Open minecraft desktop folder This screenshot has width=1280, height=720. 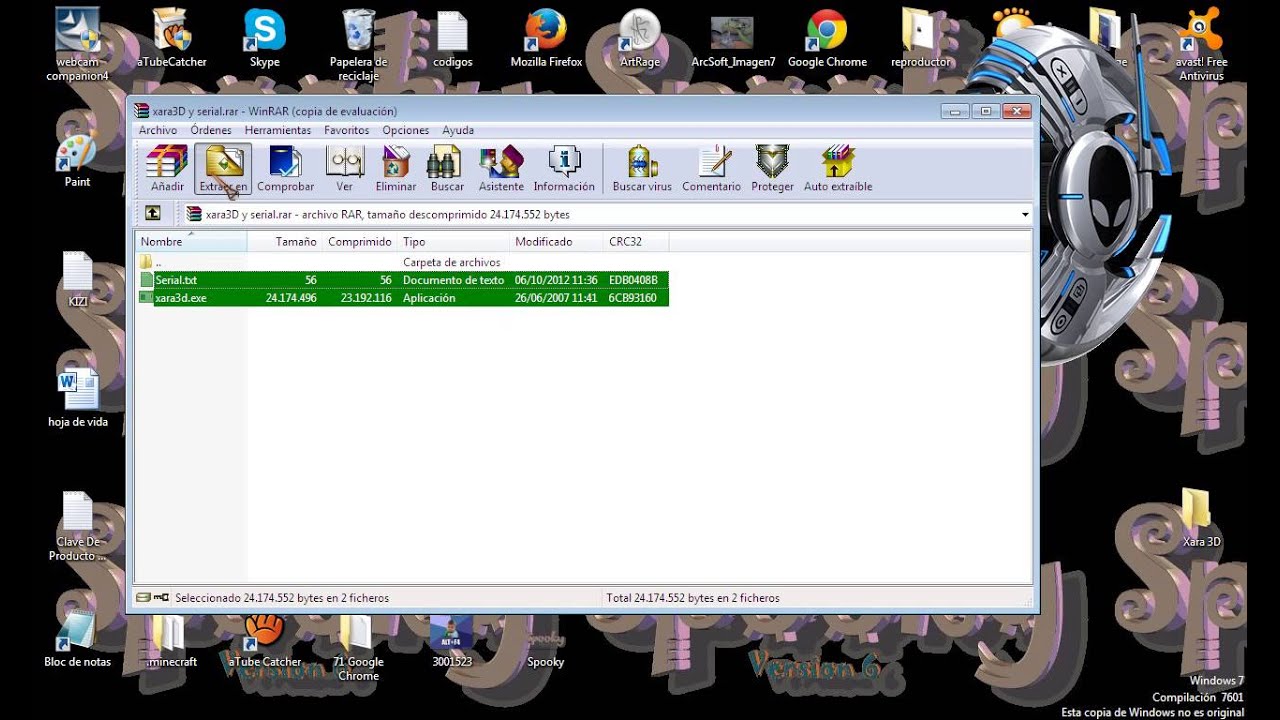point(170,641)
